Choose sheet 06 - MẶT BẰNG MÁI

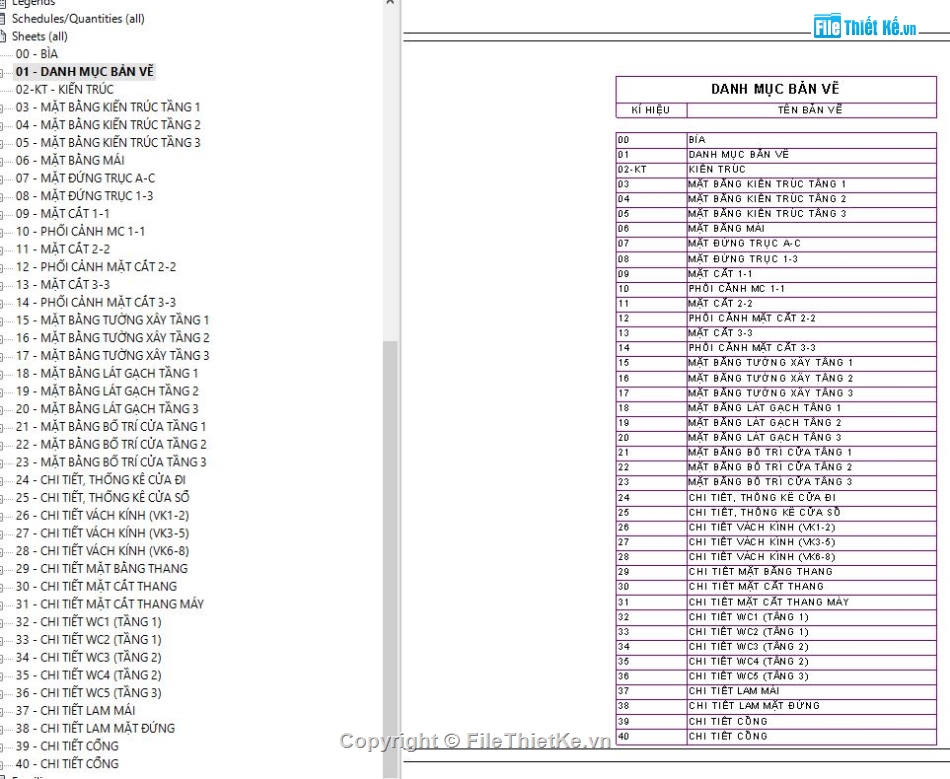[70, 160]
